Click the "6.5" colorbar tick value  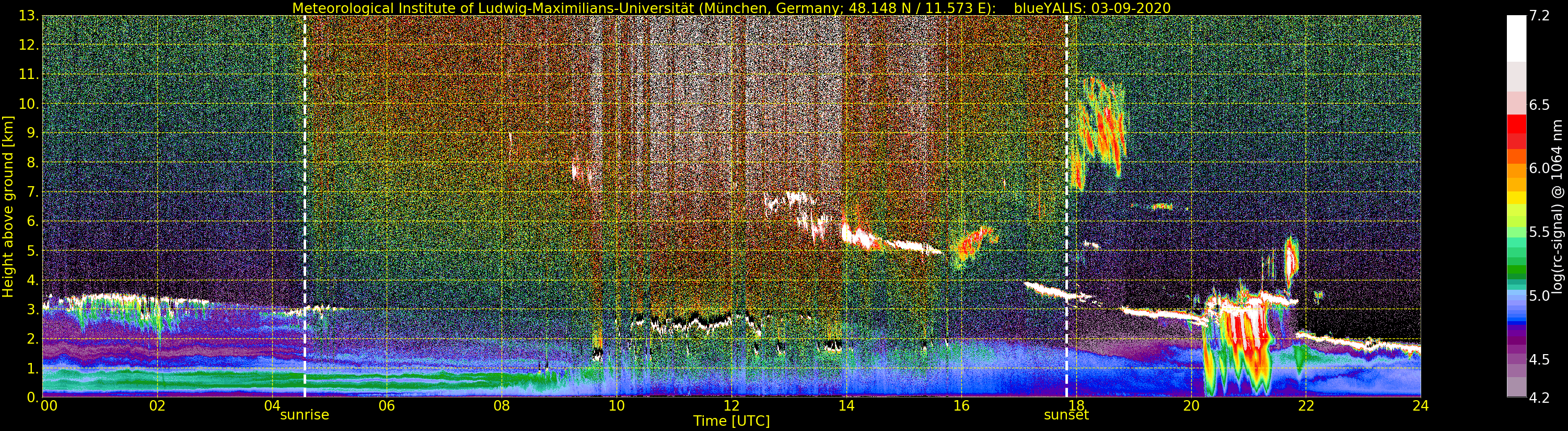pos(1539,105)
